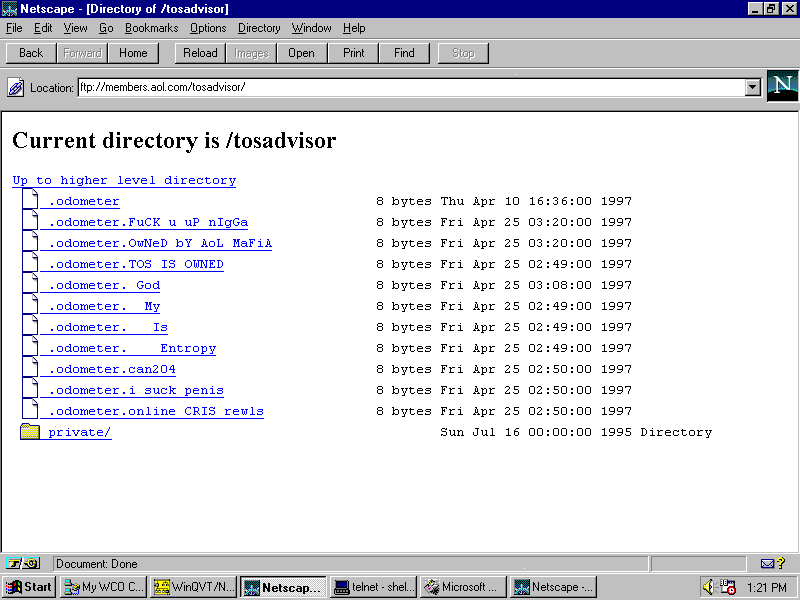Open the Directory menu
The image size is (800, 600).
pos(259,28)
